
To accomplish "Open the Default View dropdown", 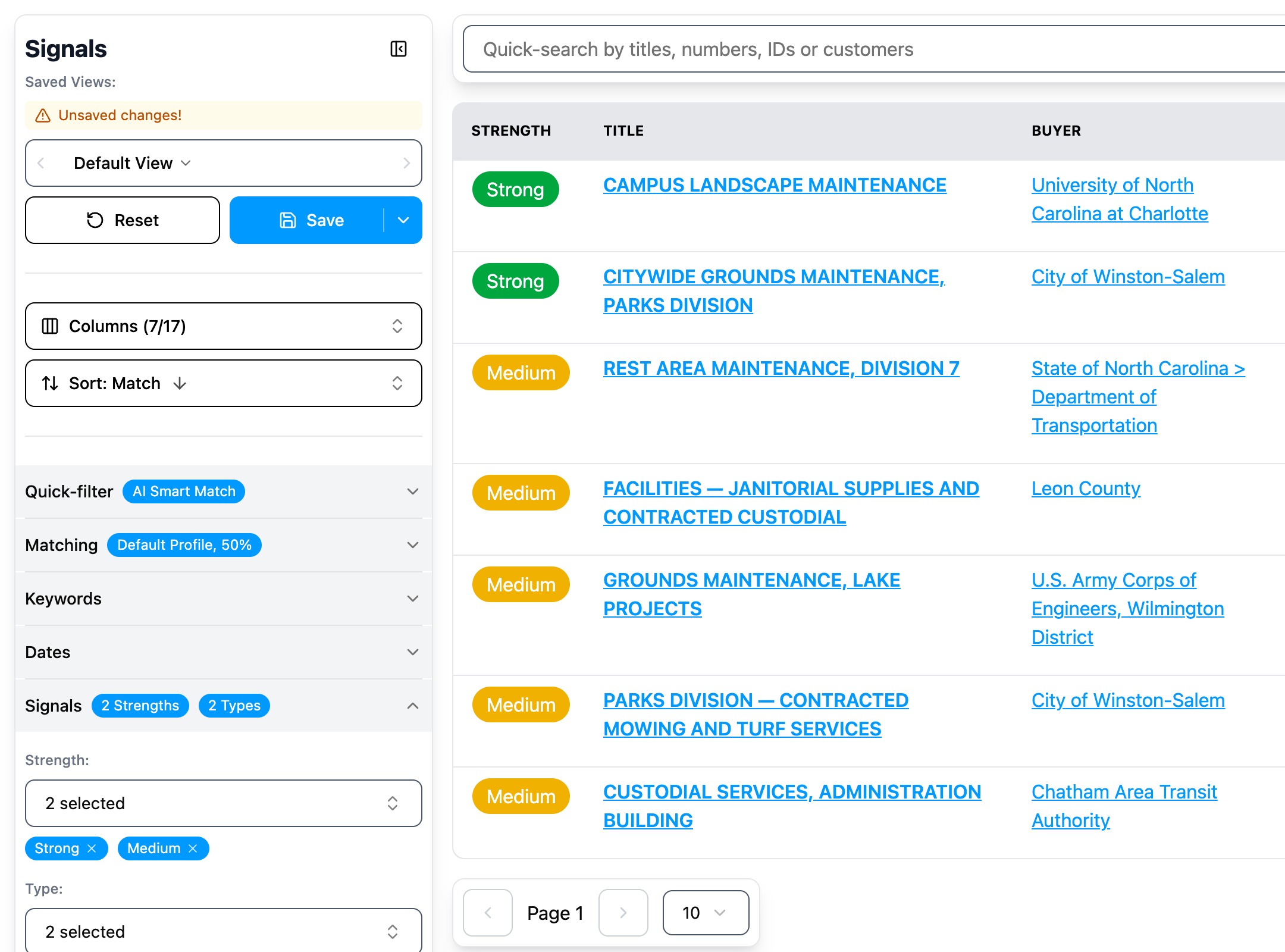I will point(132,163).
